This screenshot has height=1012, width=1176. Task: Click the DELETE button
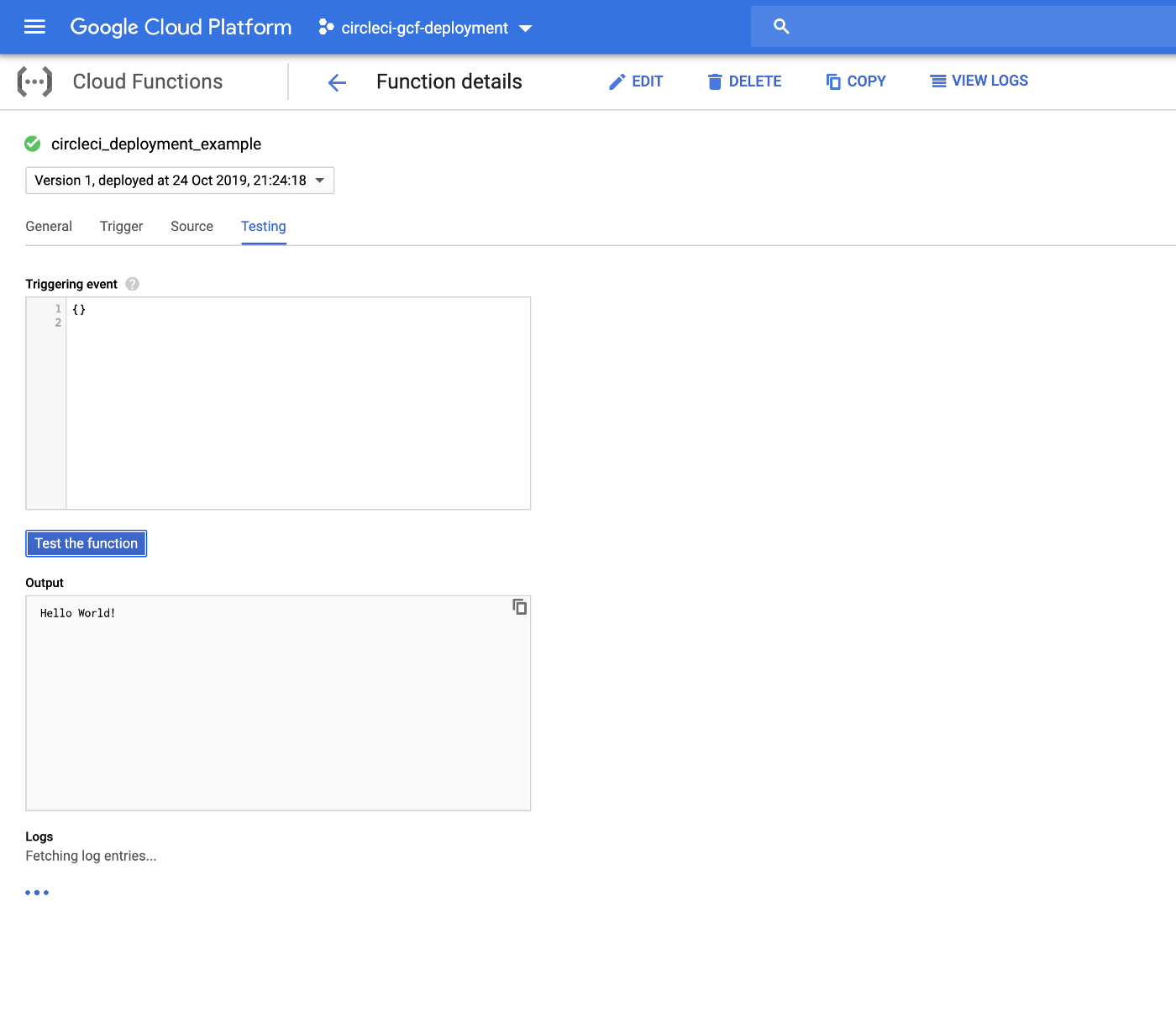tap(744, 81)
